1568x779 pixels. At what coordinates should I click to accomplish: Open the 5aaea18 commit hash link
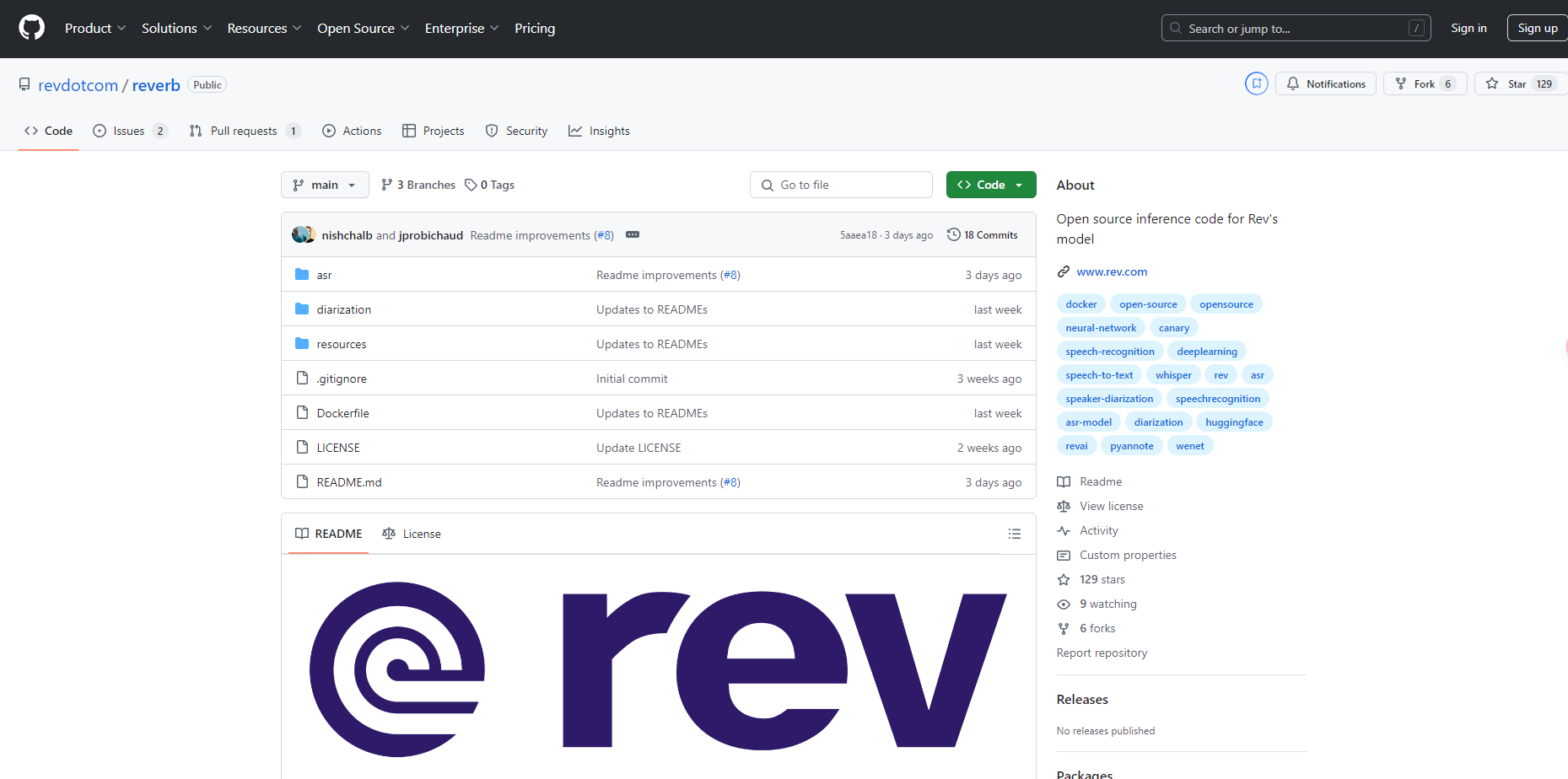point(858,235)
